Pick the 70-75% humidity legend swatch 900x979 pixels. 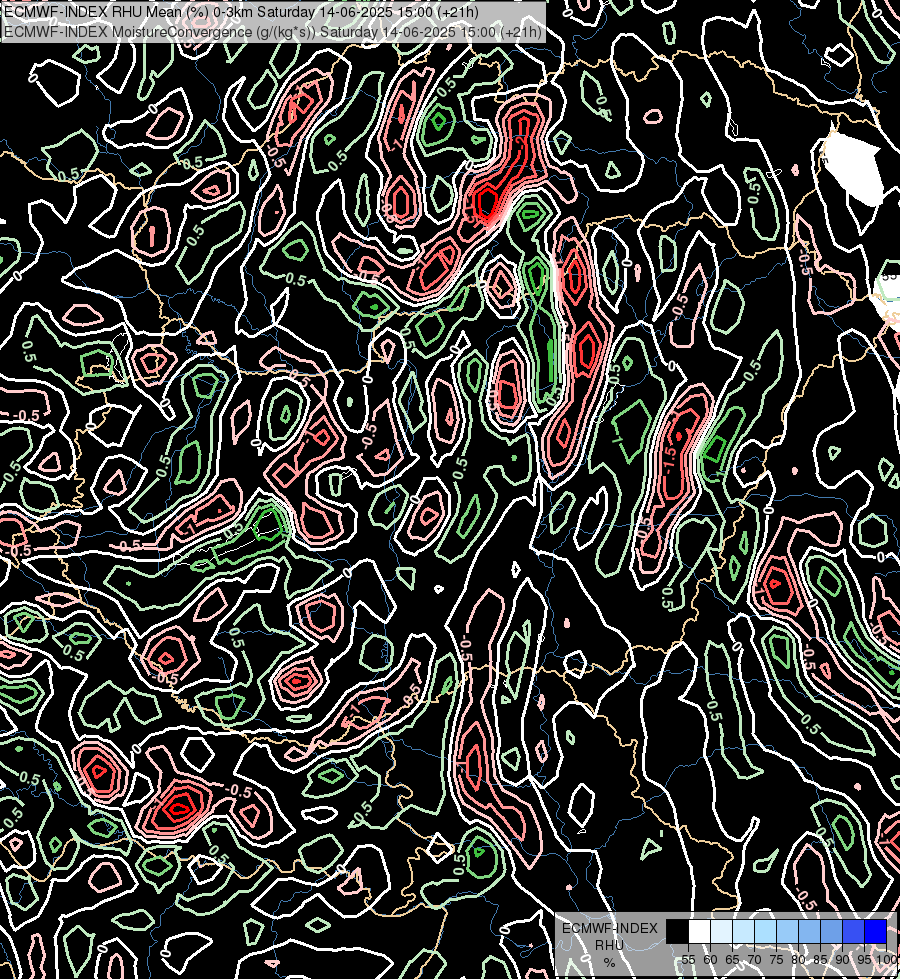(x=766, y=931)
